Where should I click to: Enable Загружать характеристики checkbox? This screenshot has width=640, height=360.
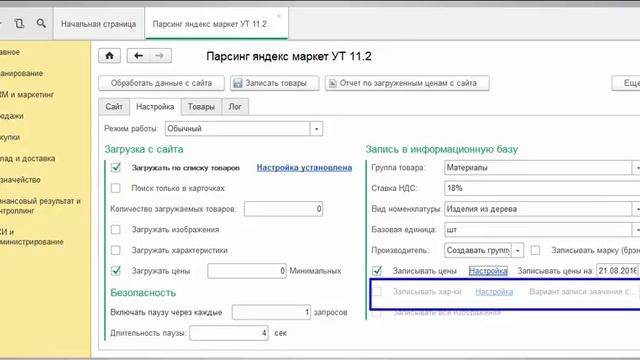coord(116,250)
